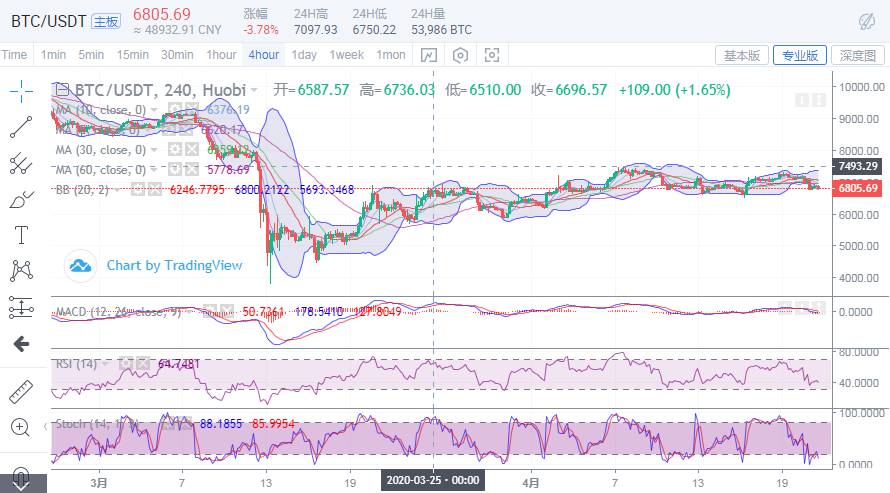Viewport: 890px width, 493px height.
Task: Select the text annotation tool
Action: pyautogui.click(x=21, y=235)
